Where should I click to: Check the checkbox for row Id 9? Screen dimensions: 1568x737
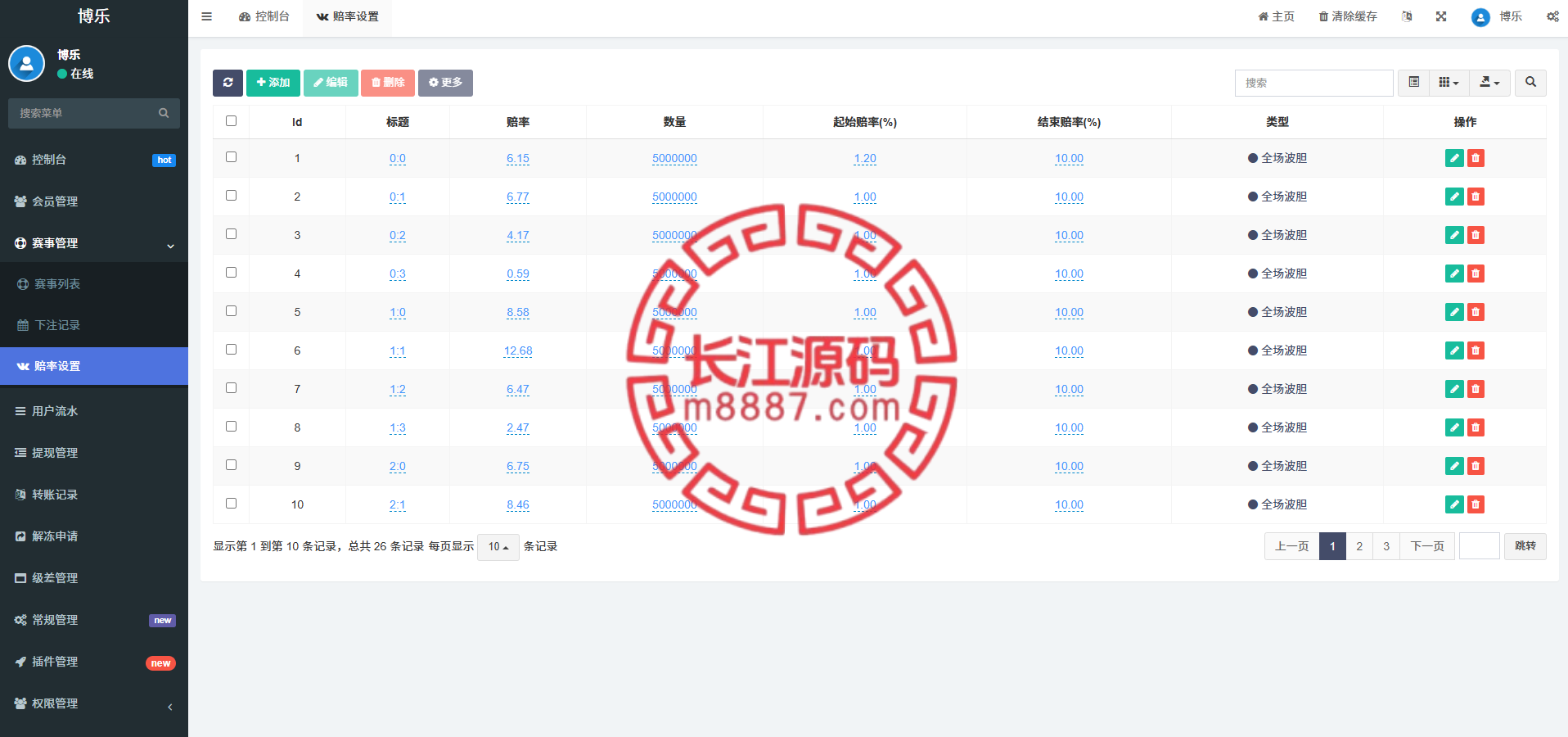(x=231, y=465)
